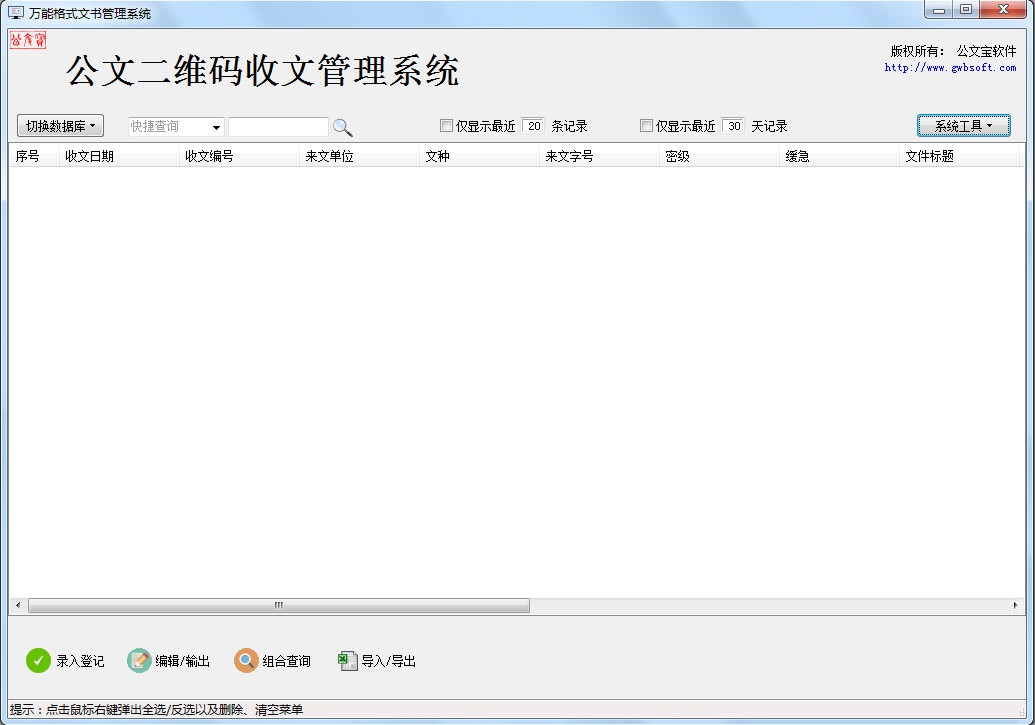The height and width of the screenshot is (725, 1035).
Task: Click the 录入登记 green check icon
Action: coord(37,660)
